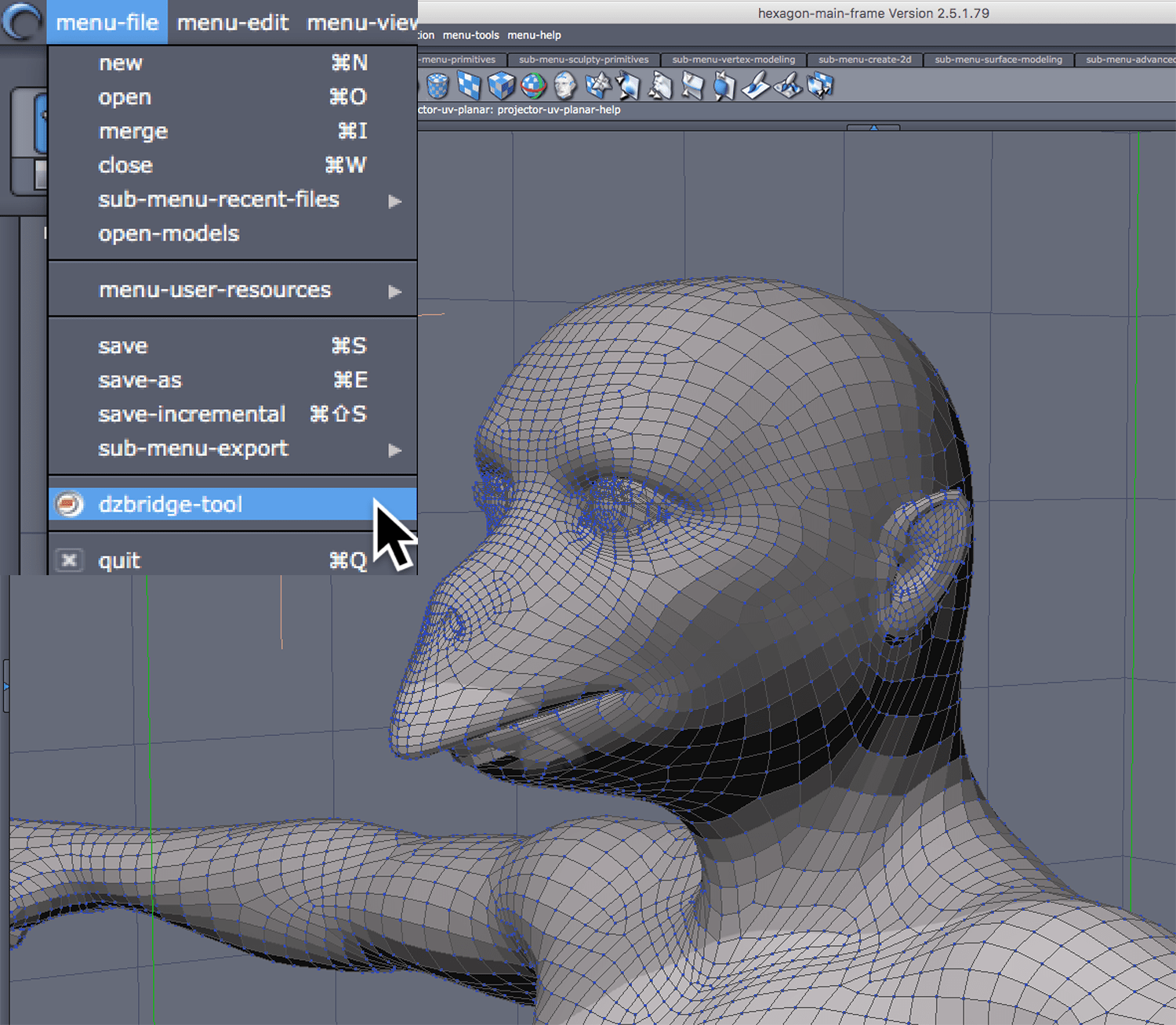Click the dzbridge-tool icon in menu
1176x1025 pixels.
70,505
